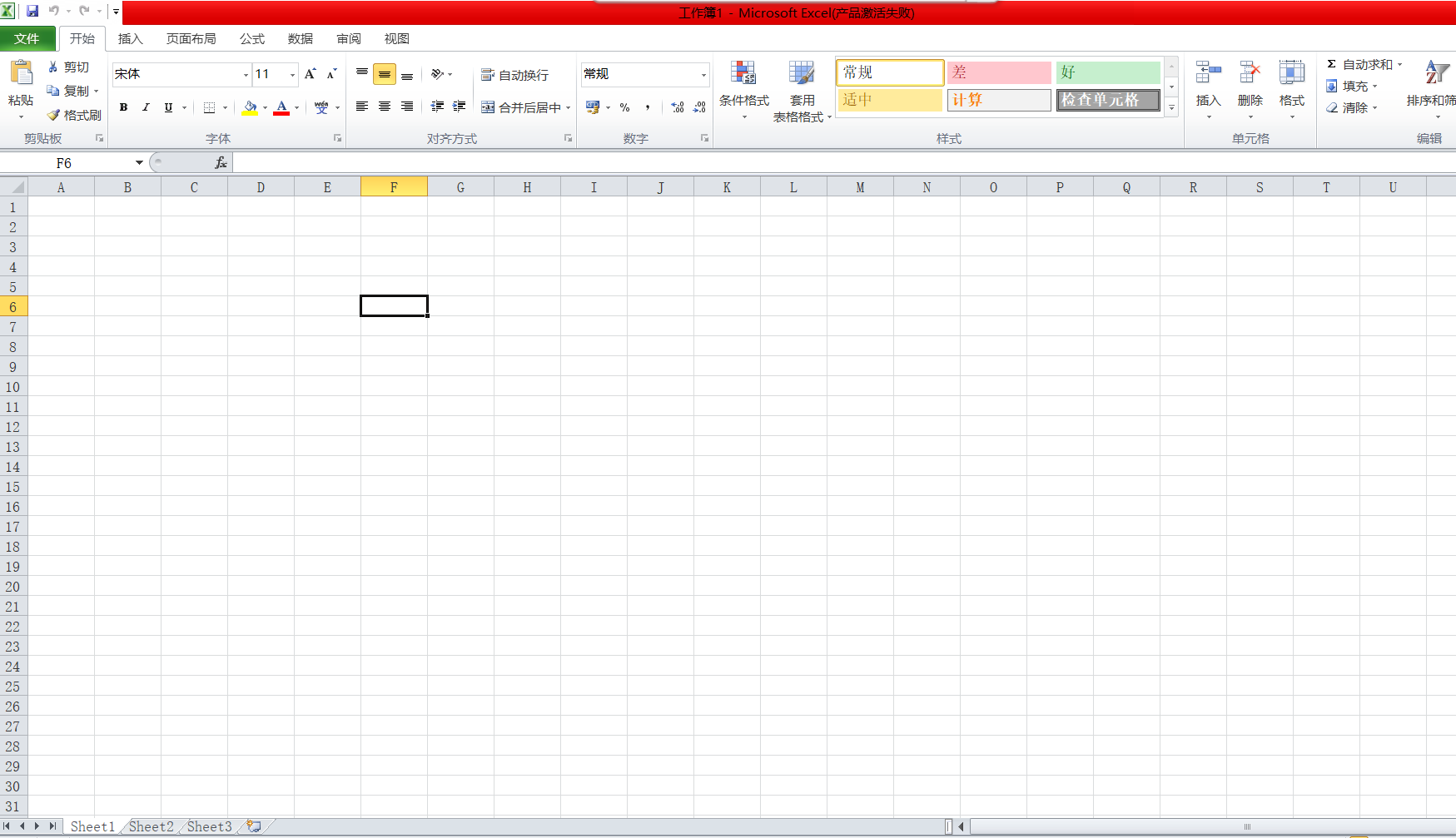Click the Save icon in quick access toolbar

click(x=32, y=11)
